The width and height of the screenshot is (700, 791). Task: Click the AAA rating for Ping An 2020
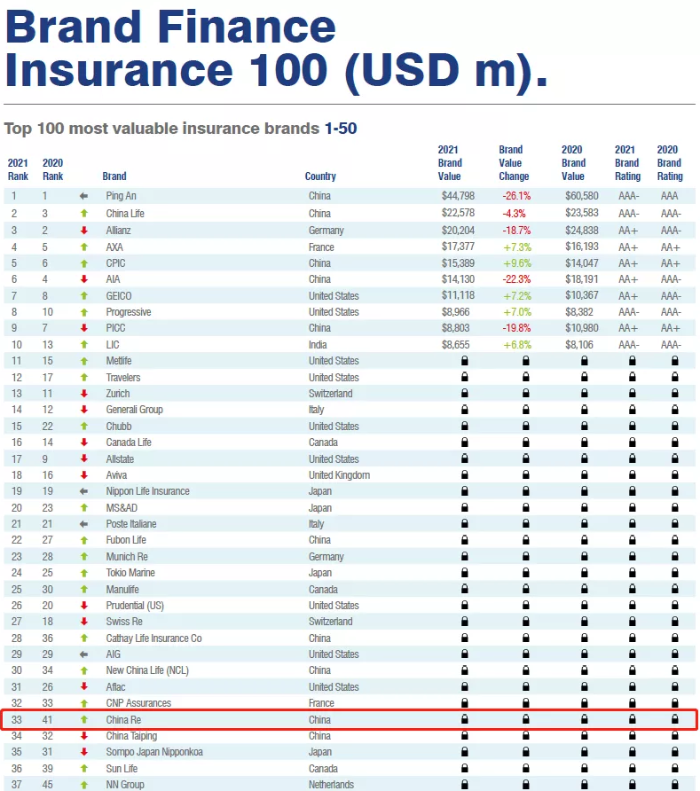click(x=670, y=196)
